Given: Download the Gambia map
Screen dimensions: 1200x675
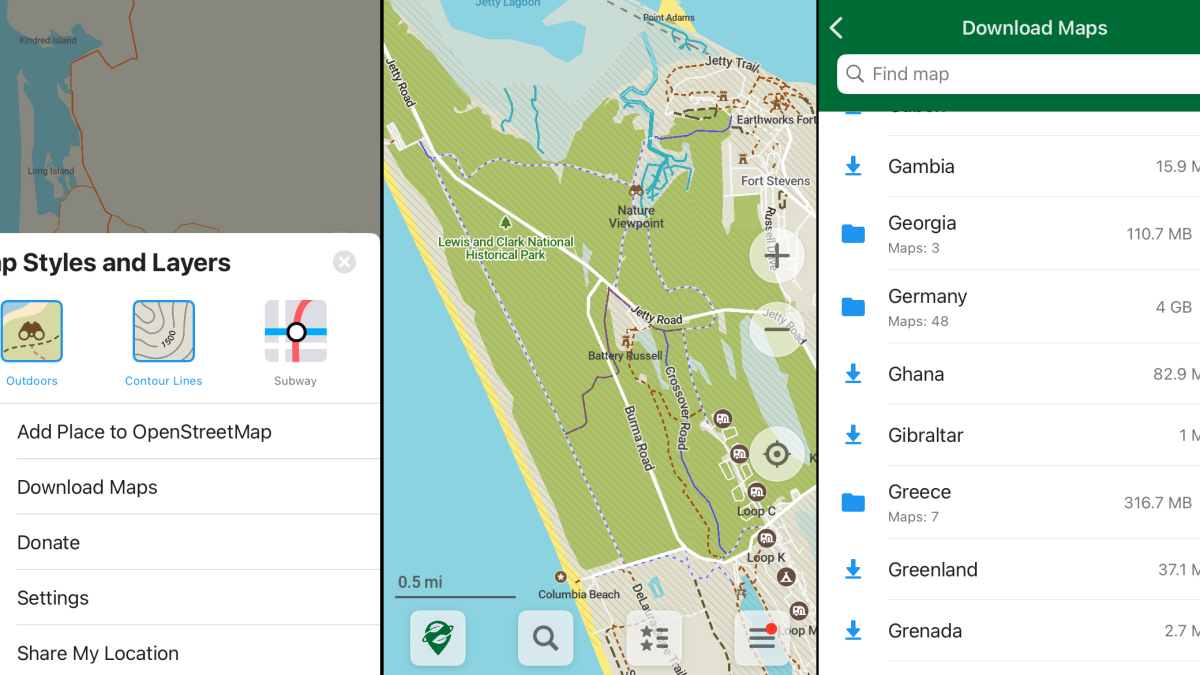Looking at the screenshot, I should pyautogui.click(x=853, y=166).
